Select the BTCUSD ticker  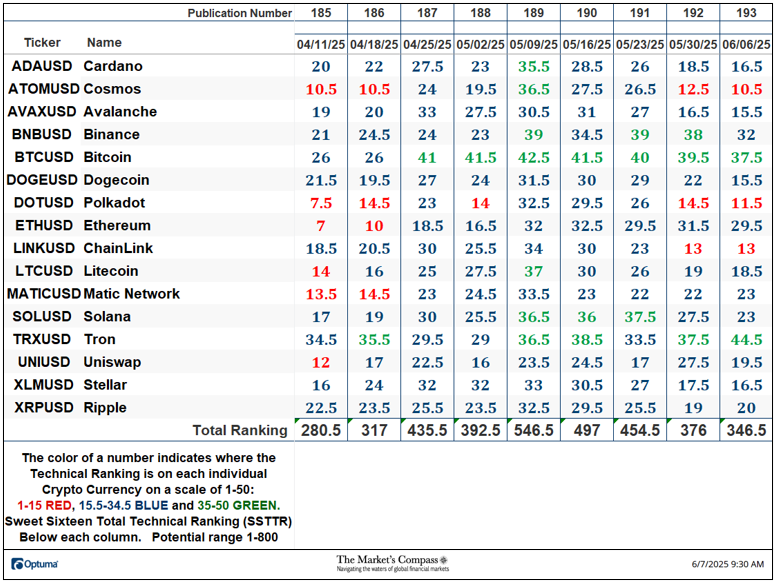[x=44, y=157]
